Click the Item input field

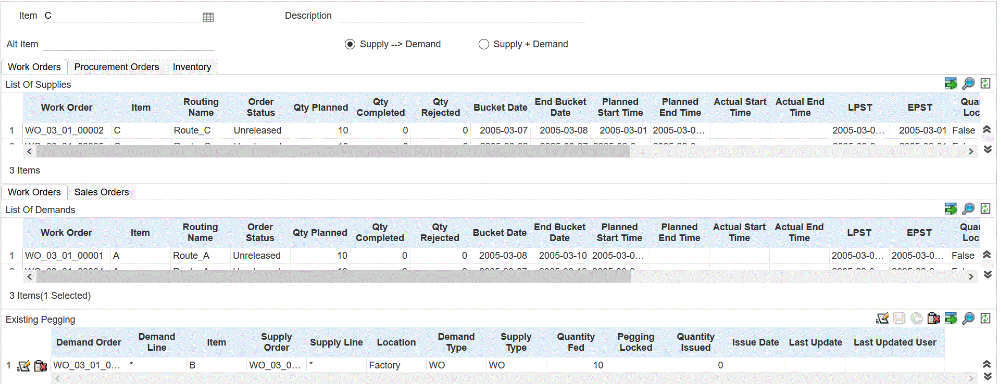click(x=122, y=16)
